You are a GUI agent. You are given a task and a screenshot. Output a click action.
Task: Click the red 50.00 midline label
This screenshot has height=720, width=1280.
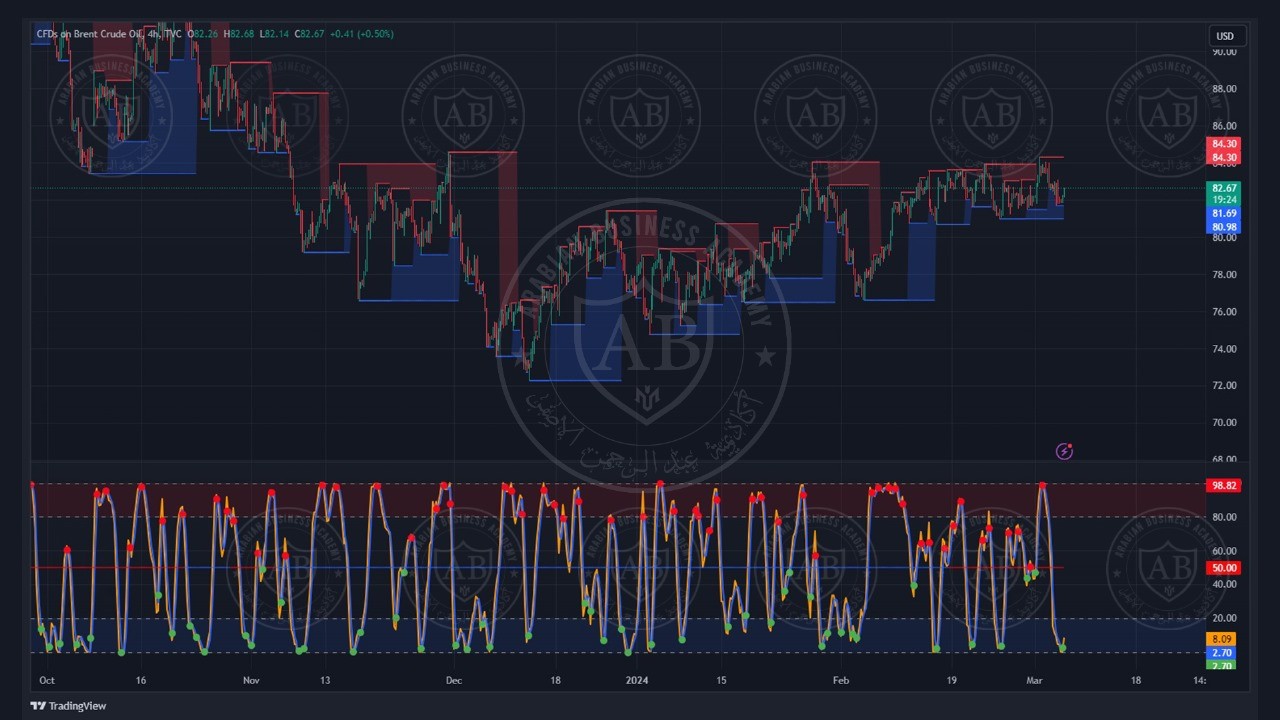click(1224, 568)
